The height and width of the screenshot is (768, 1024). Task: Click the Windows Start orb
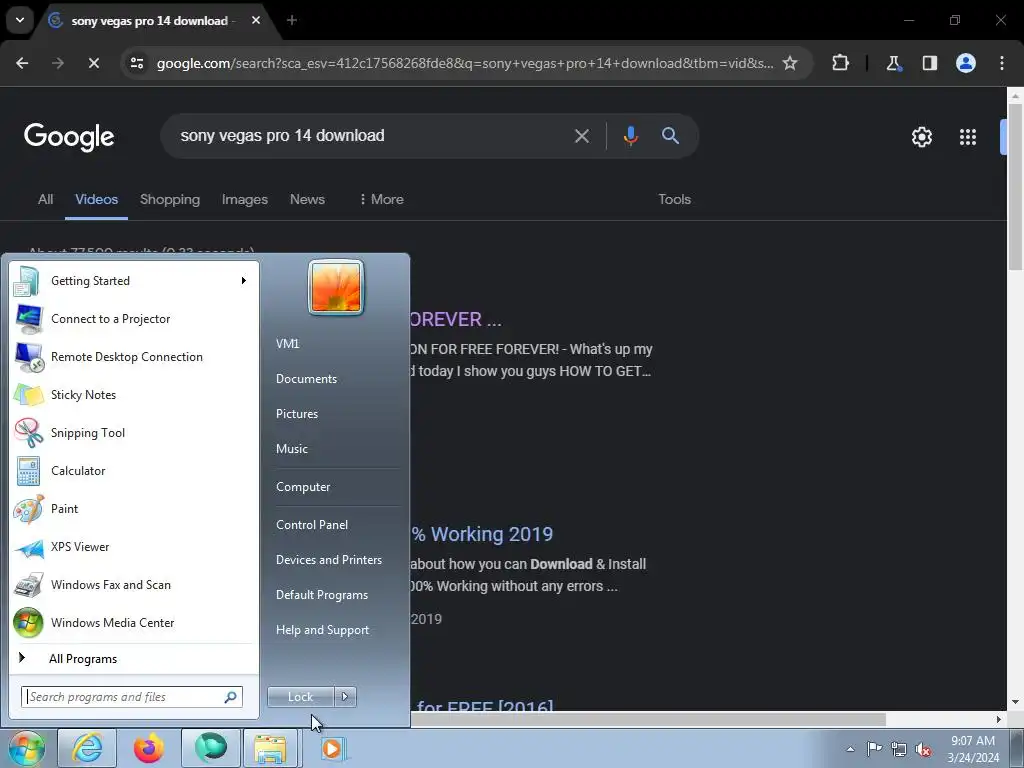point(26,748)
